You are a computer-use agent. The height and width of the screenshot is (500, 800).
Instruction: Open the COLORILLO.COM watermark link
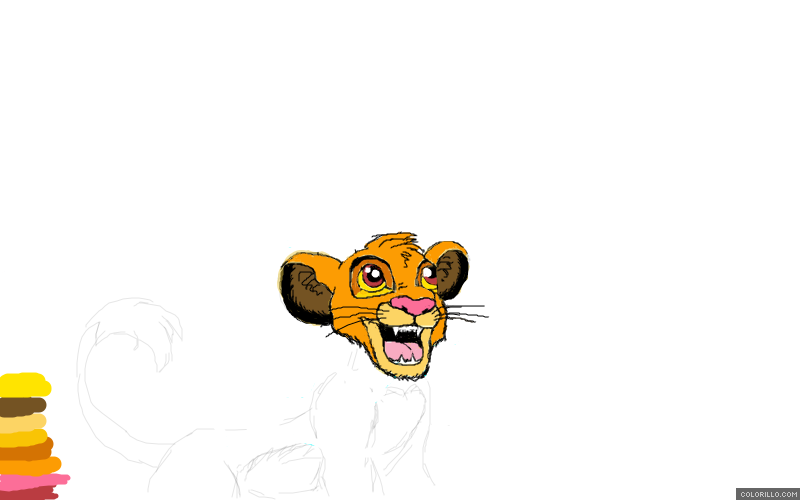click(x=768, y=494)
